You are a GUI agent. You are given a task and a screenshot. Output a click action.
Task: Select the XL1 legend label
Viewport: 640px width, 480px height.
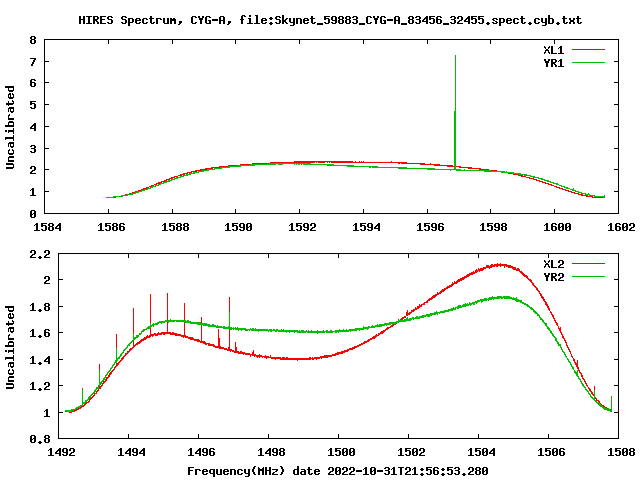click(553, 50)
